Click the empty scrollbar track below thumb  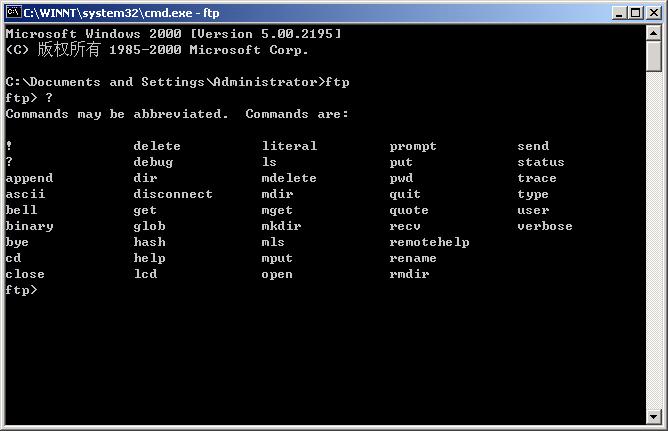[x=653, y=241]
